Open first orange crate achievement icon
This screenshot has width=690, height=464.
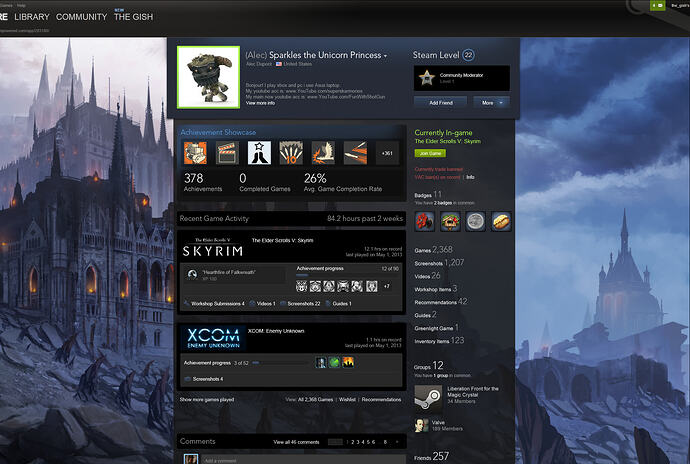pos(195,153)
